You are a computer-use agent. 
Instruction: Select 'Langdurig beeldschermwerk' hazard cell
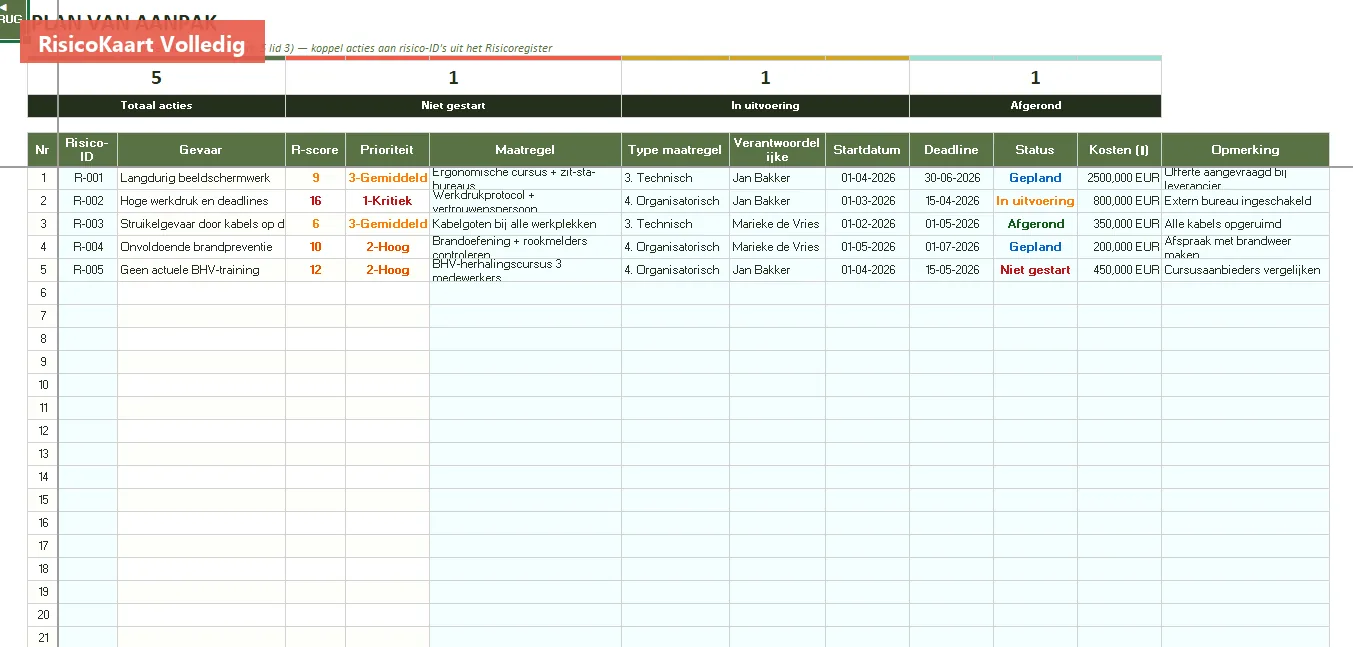tap(201, 178)
